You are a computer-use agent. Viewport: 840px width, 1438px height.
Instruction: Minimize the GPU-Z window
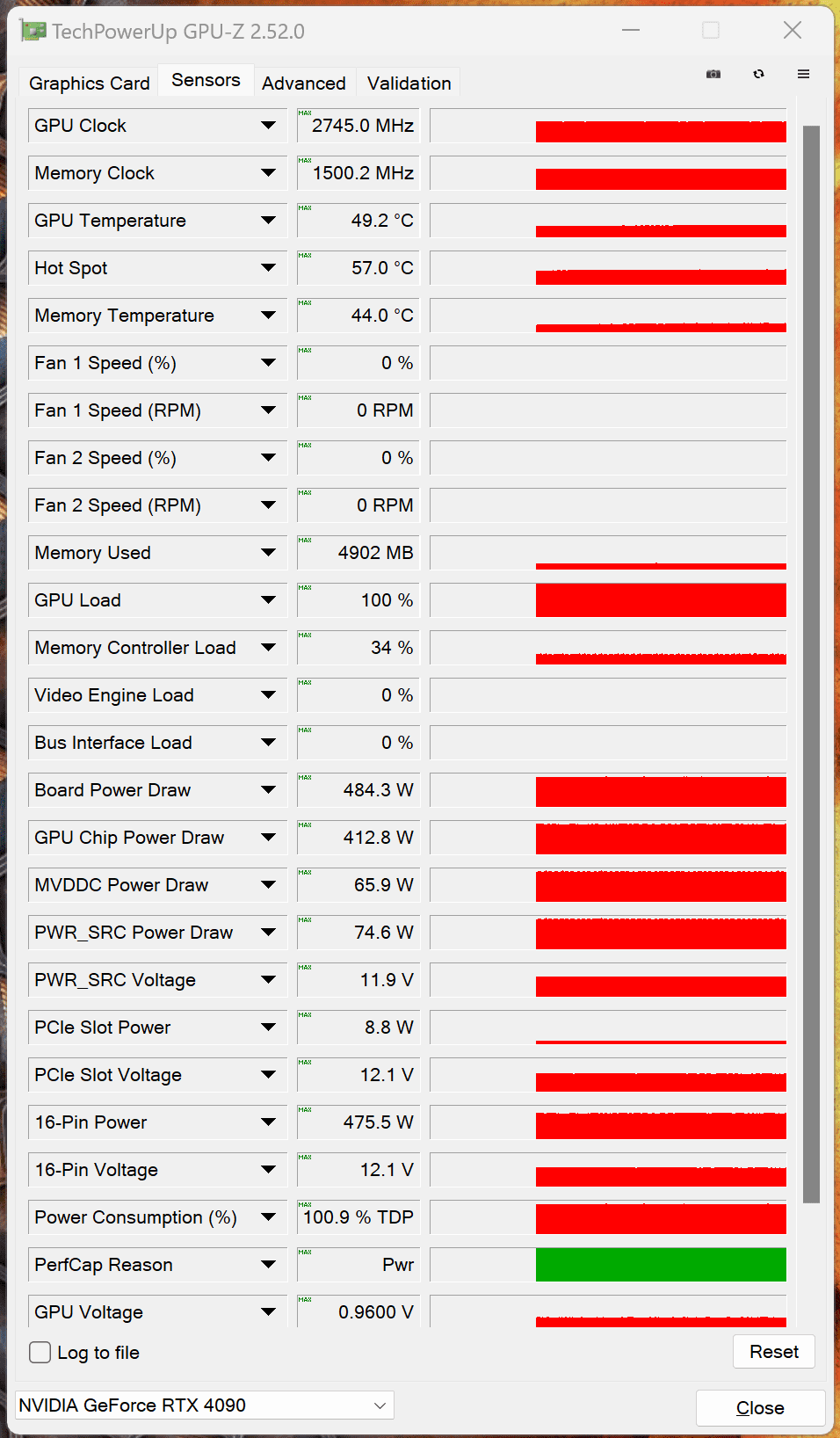pyautogui.click(x=631, y=31)
